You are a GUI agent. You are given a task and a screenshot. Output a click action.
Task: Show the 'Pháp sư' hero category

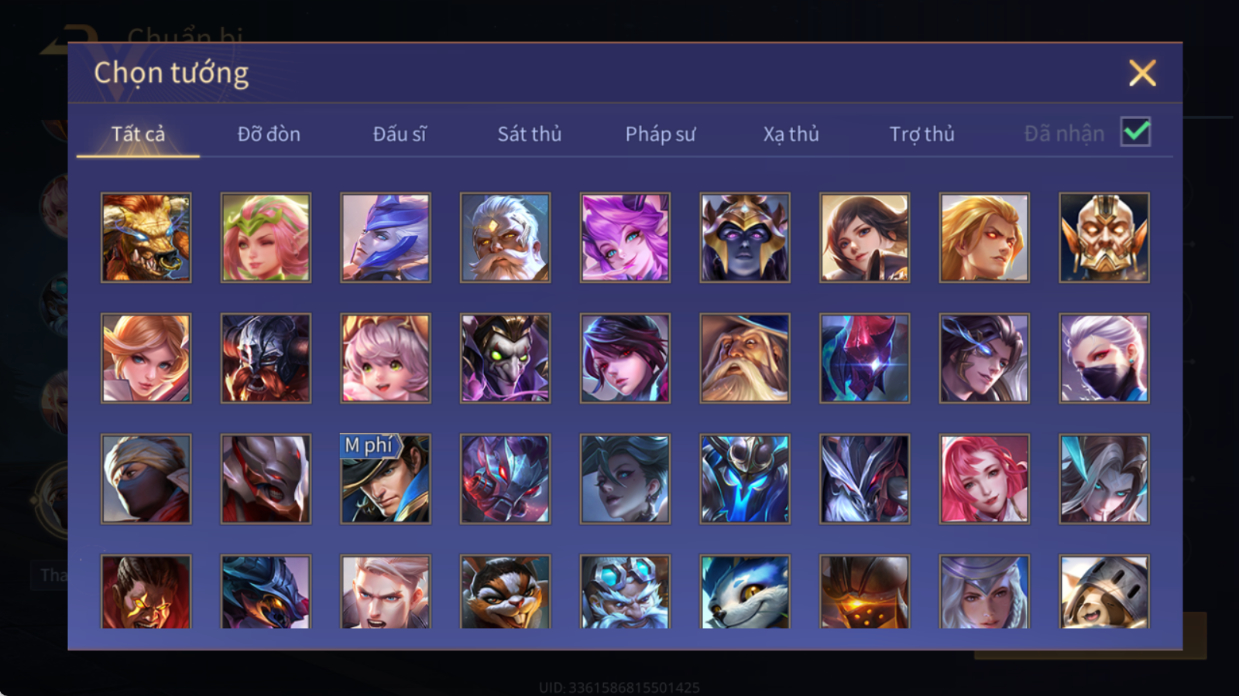pos(660,134)
